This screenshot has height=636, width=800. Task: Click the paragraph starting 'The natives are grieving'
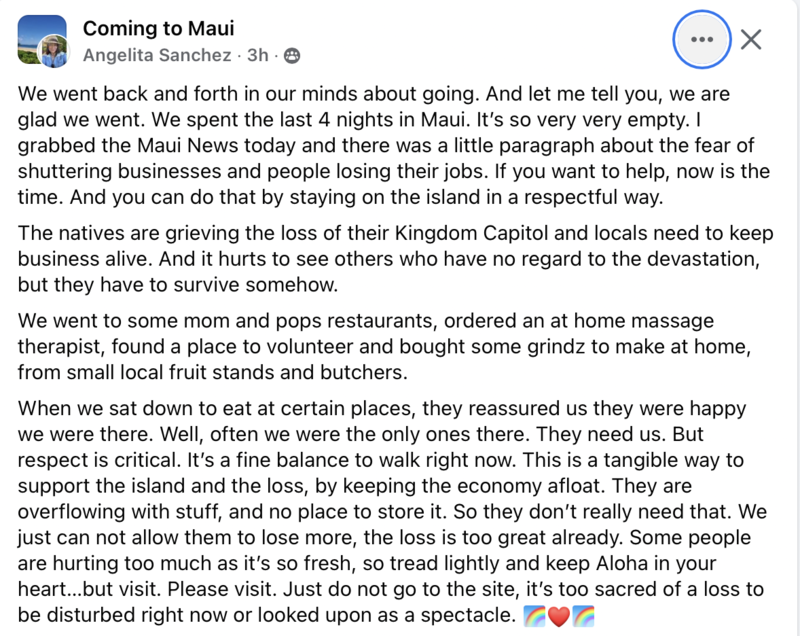pyautogui.click(x=395, y=259)
